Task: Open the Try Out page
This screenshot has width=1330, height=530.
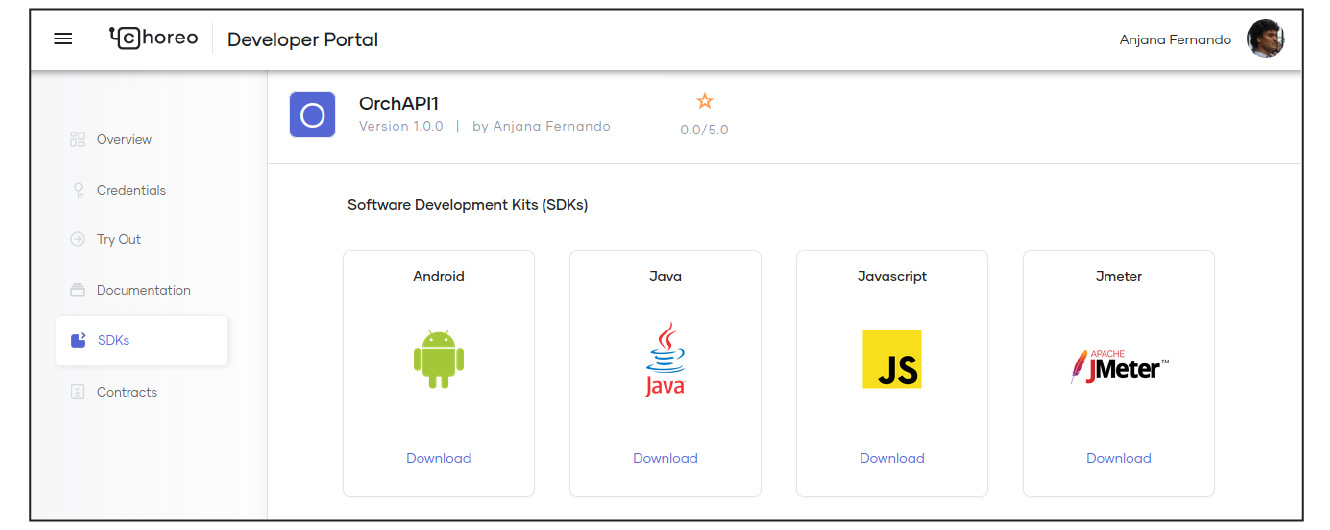Action: (x=119, y=239)
